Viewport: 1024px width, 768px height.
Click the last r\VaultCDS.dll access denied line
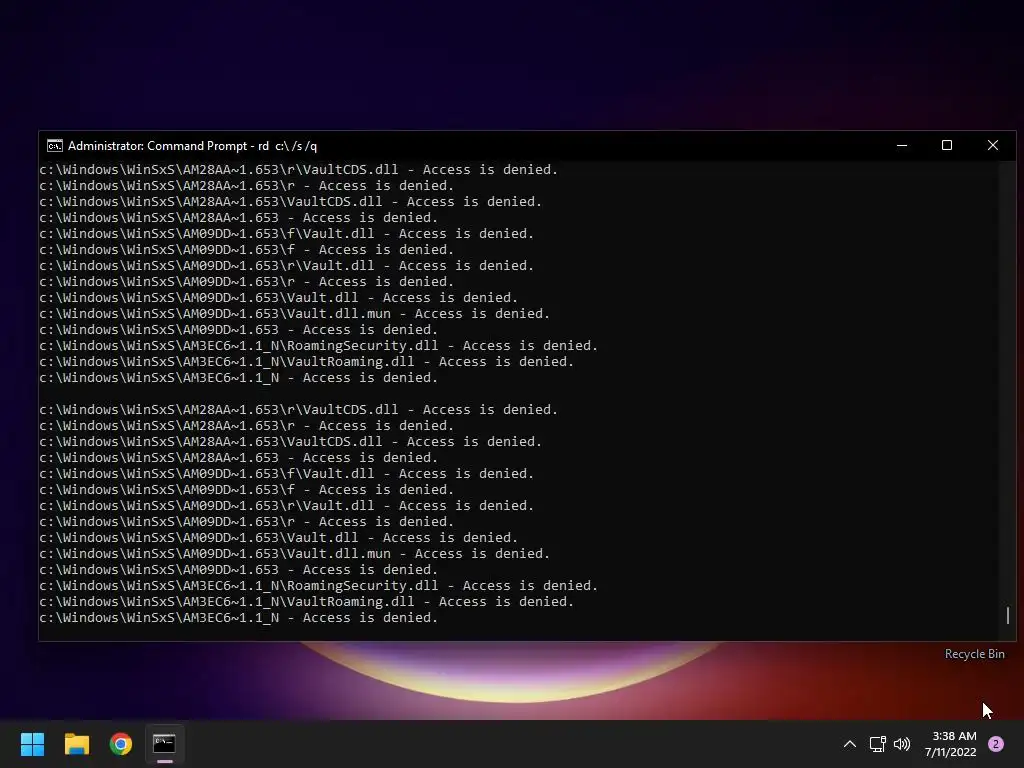tap(298, 409)
